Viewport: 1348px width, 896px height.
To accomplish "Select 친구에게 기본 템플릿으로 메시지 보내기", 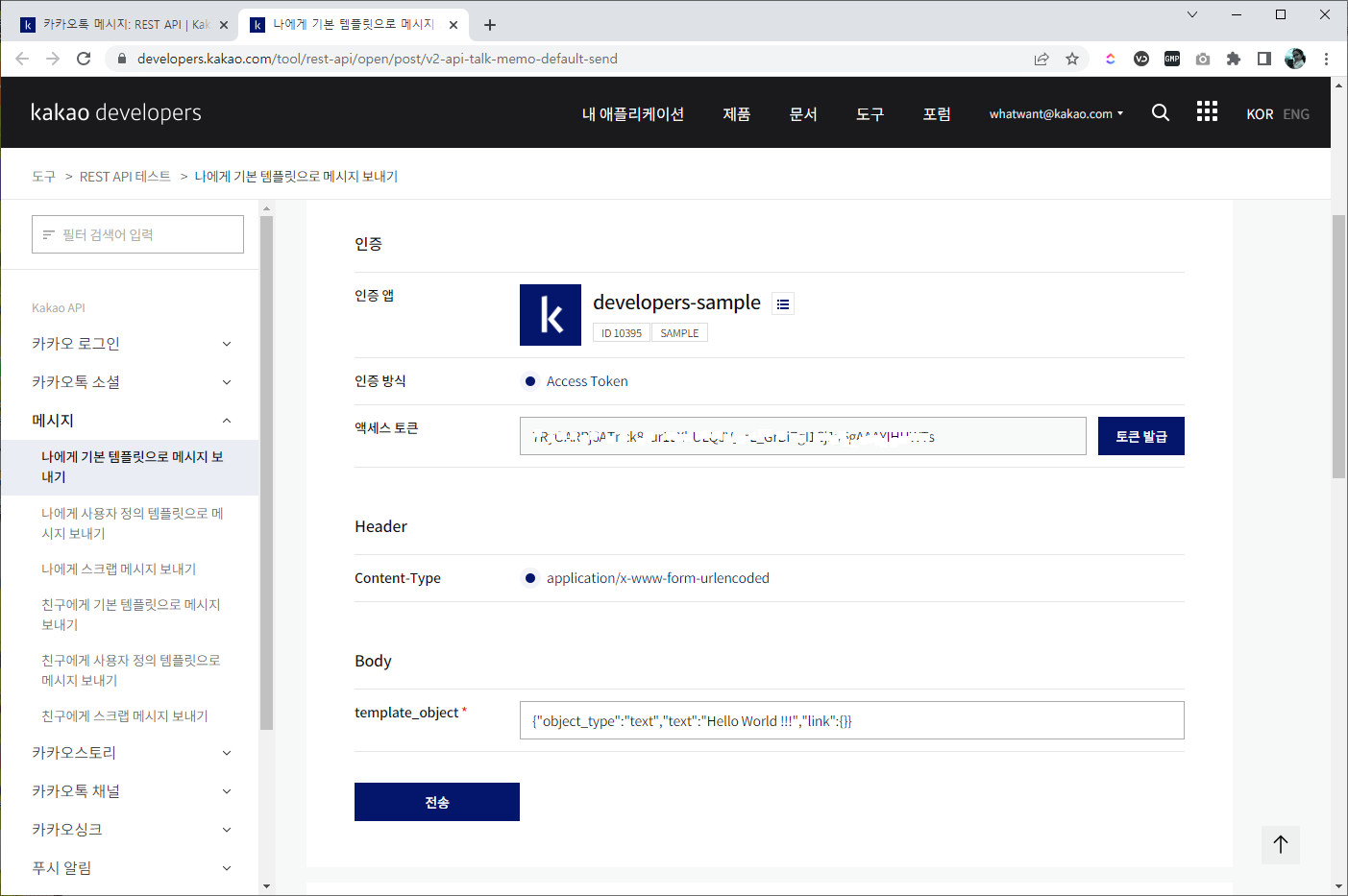I will pyautogui.click(x=131, y=615).
